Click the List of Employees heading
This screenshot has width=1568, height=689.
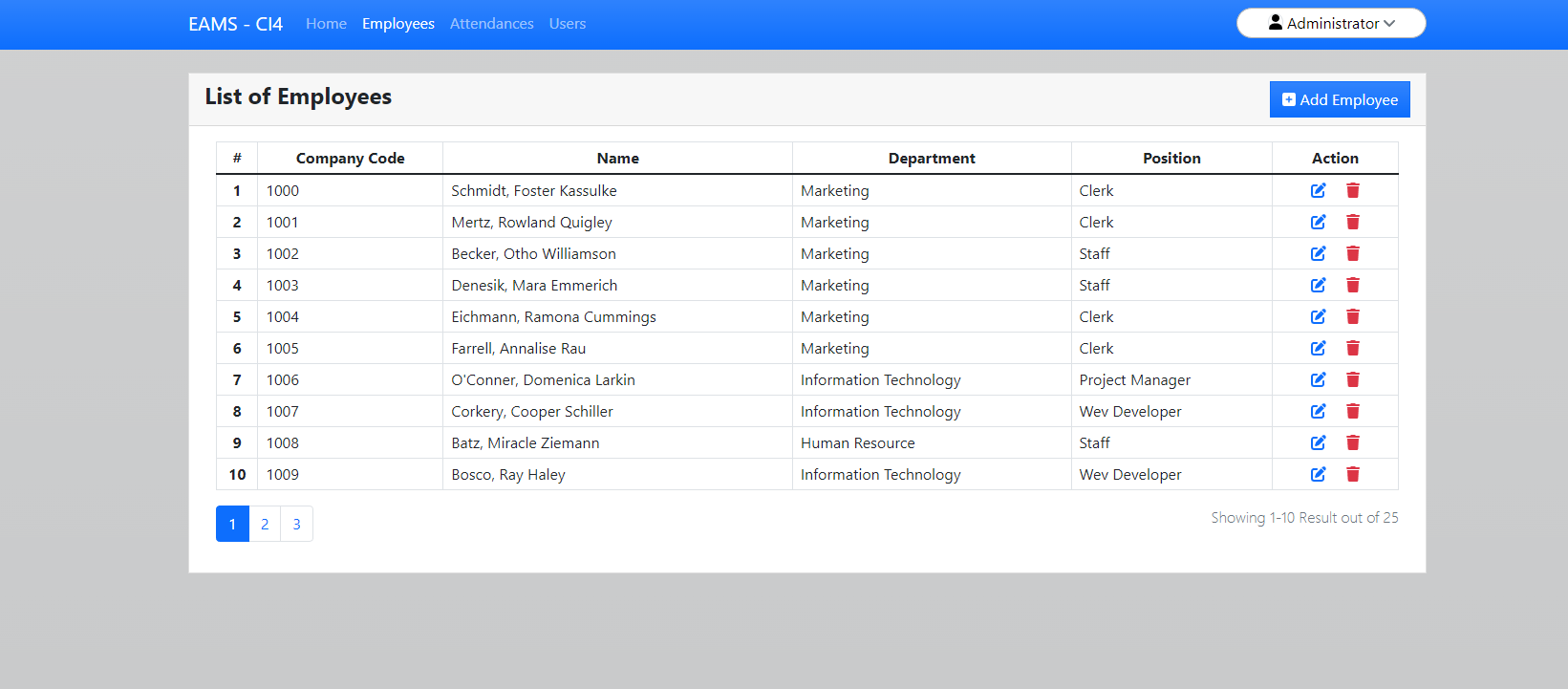click(298, 97)
